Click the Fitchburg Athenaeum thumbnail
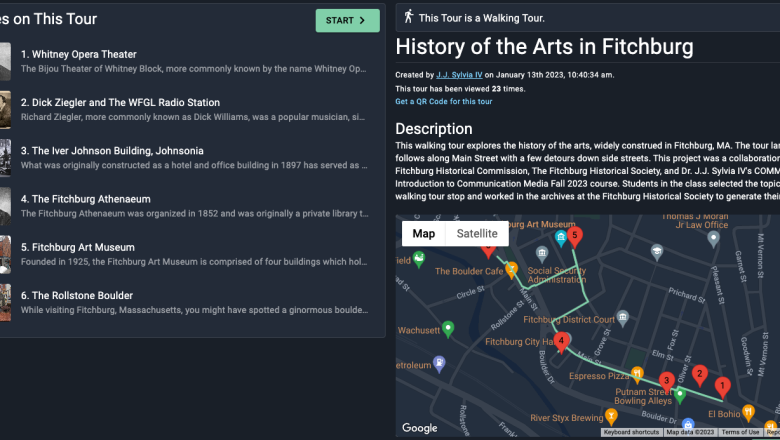This screenshot has height=440, width=780. pyautogui.click(x=5, y=206)
